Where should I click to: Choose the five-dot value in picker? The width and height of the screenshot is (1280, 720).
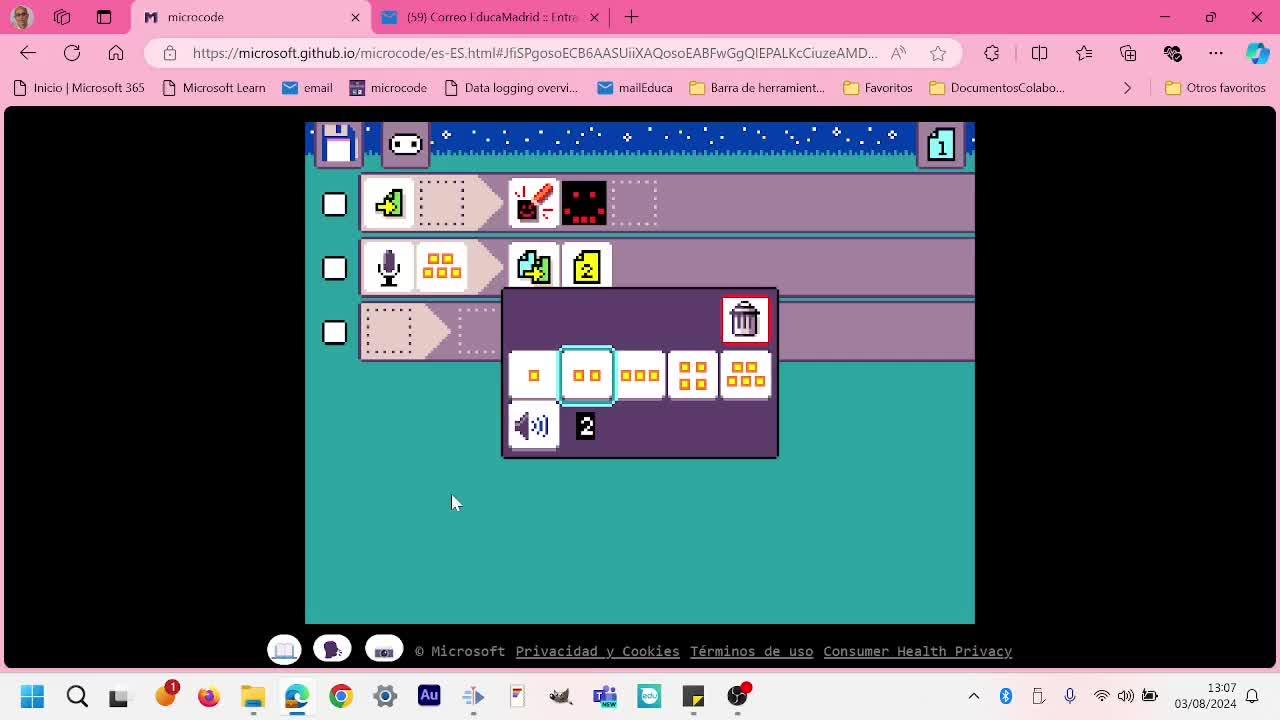point(746,376)
